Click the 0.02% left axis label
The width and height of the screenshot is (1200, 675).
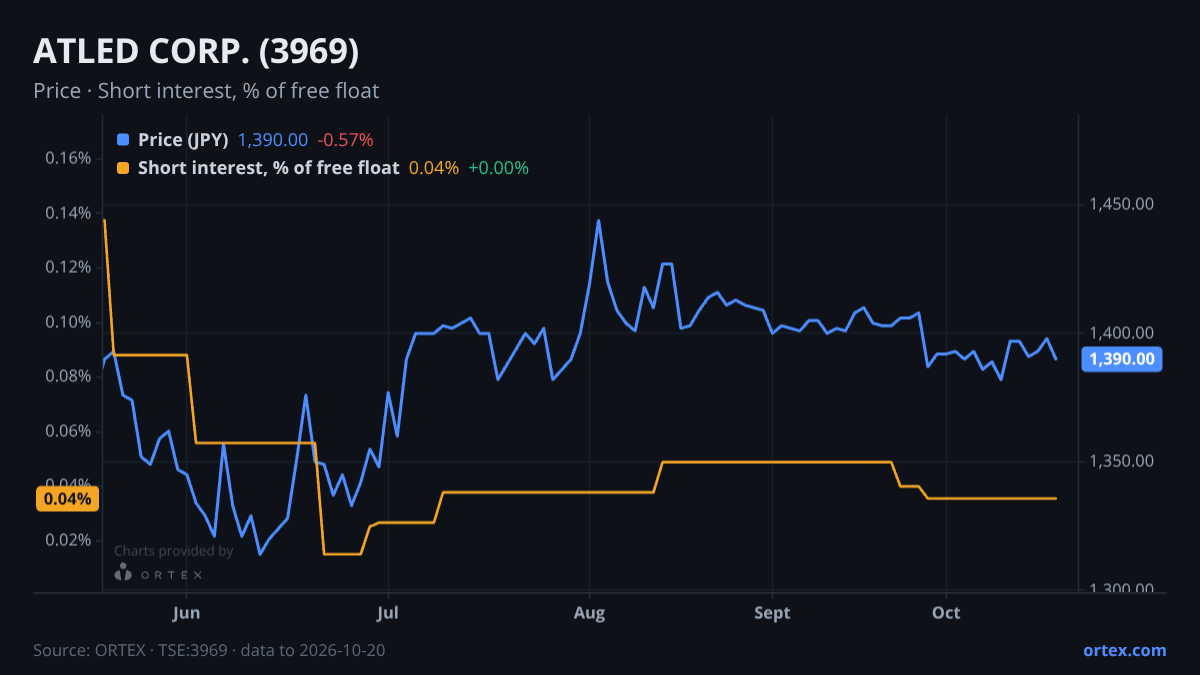click(x=68, y=540)
